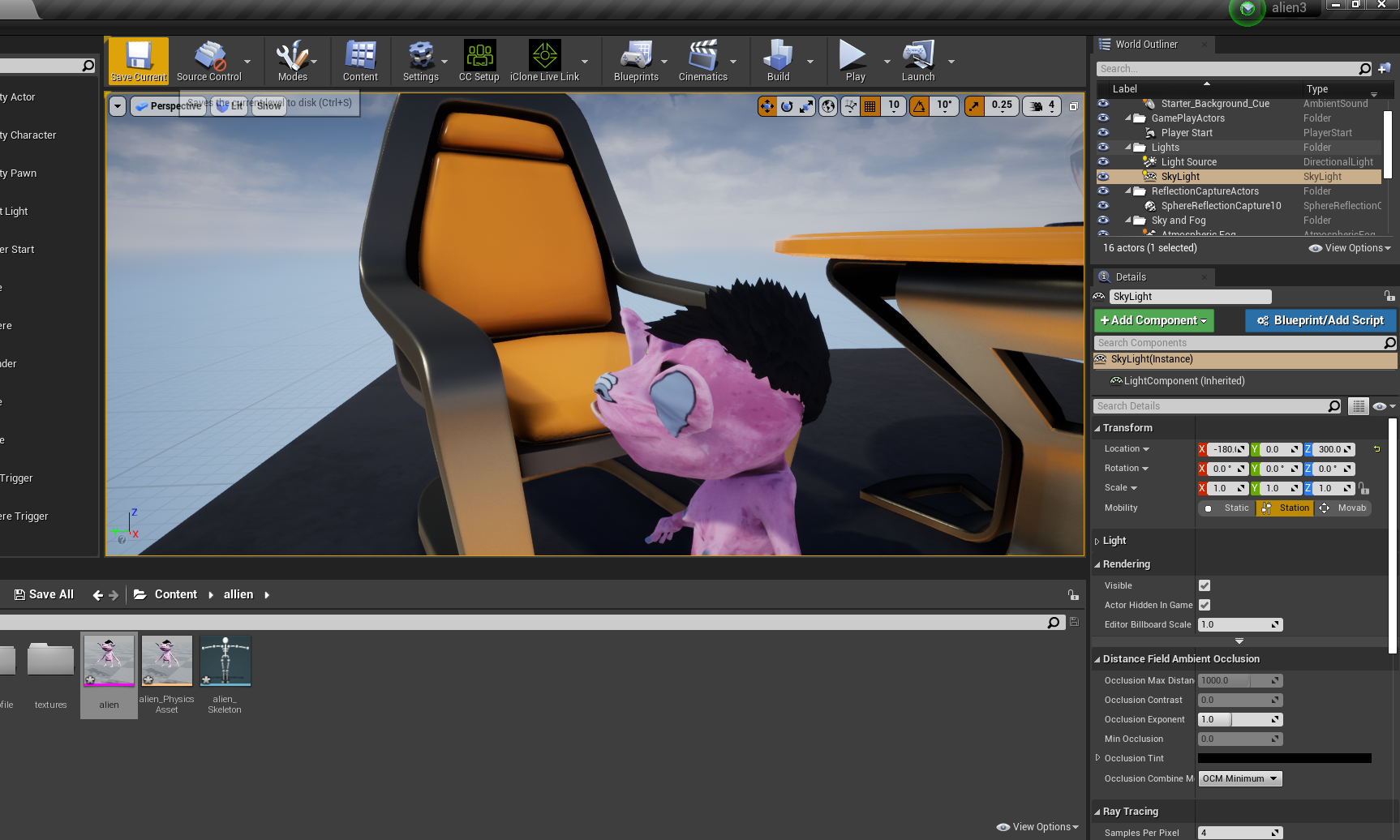Toggle scale snapping arrow icon
Viewport: 1400px width, 840px height.
point(974,106)
